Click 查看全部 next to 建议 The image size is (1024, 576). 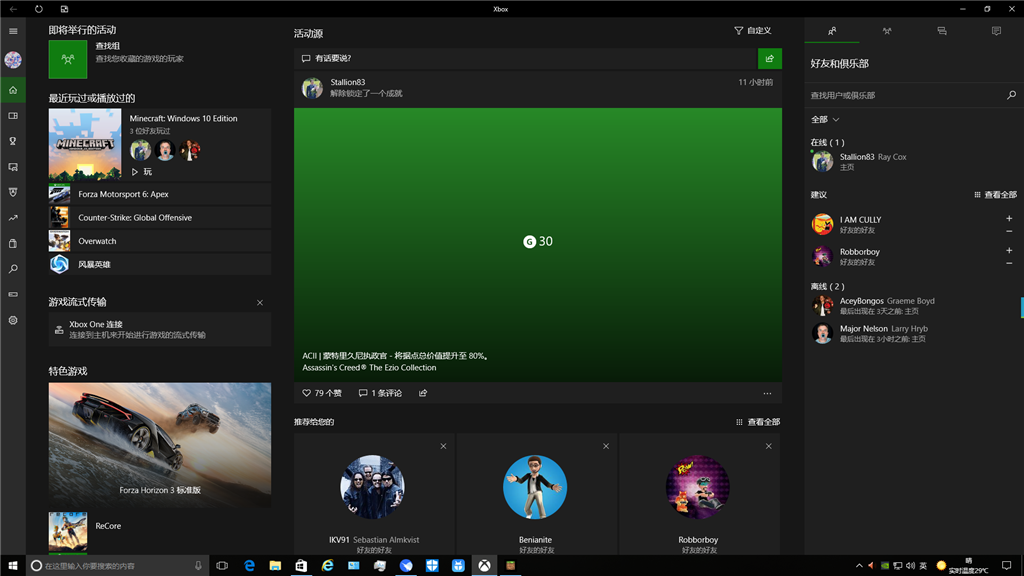click(995, 195)
